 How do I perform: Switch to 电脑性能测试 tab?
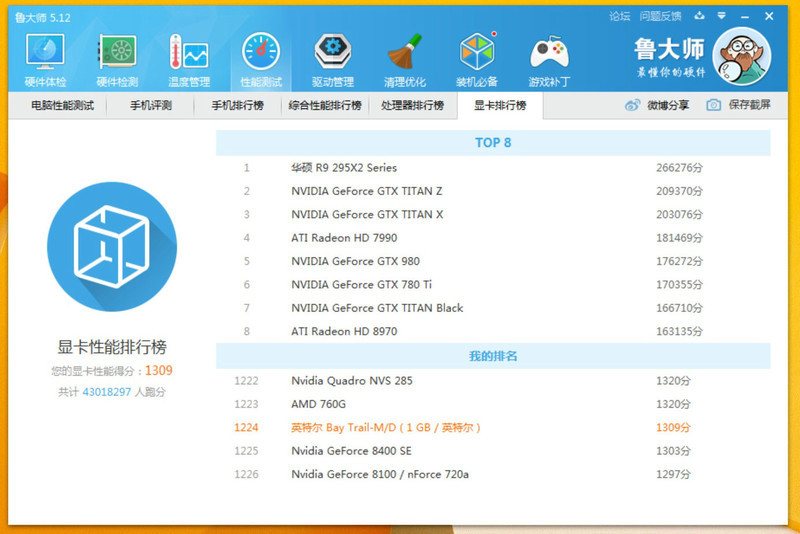(62, 106)
